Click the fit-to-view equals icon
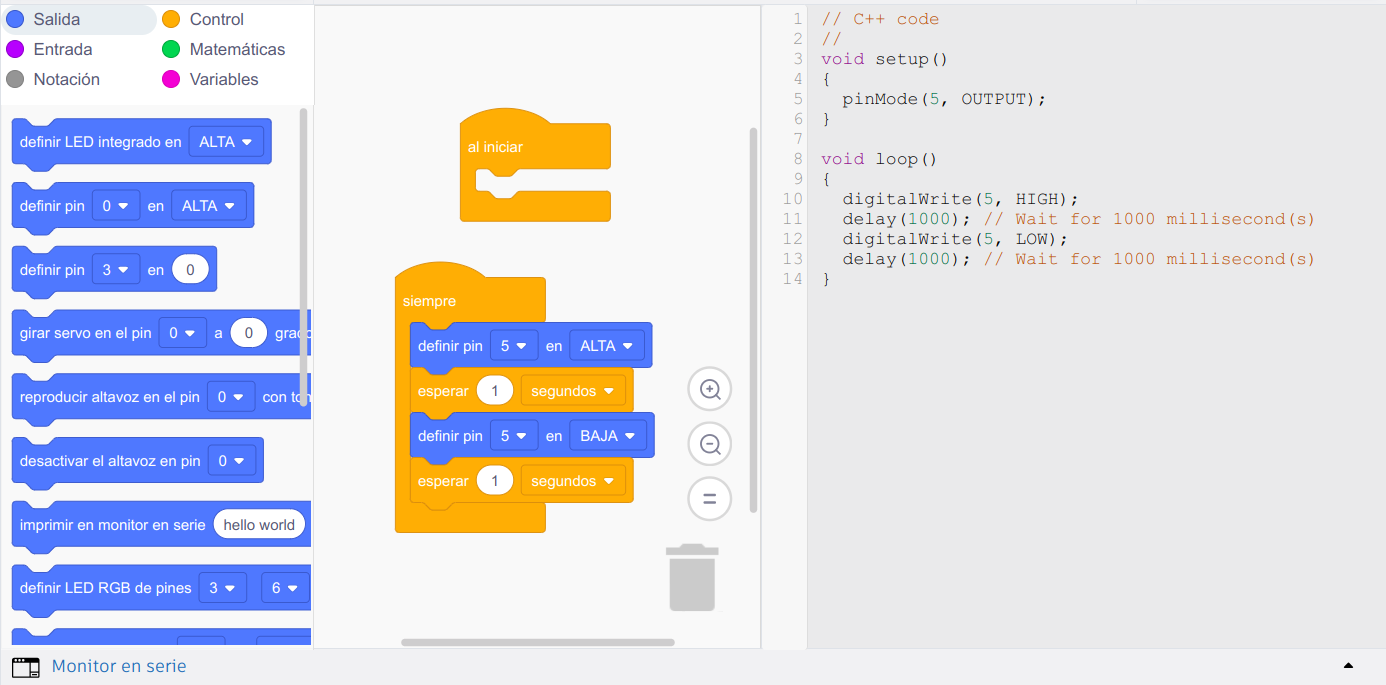 (x=710, y=499)
